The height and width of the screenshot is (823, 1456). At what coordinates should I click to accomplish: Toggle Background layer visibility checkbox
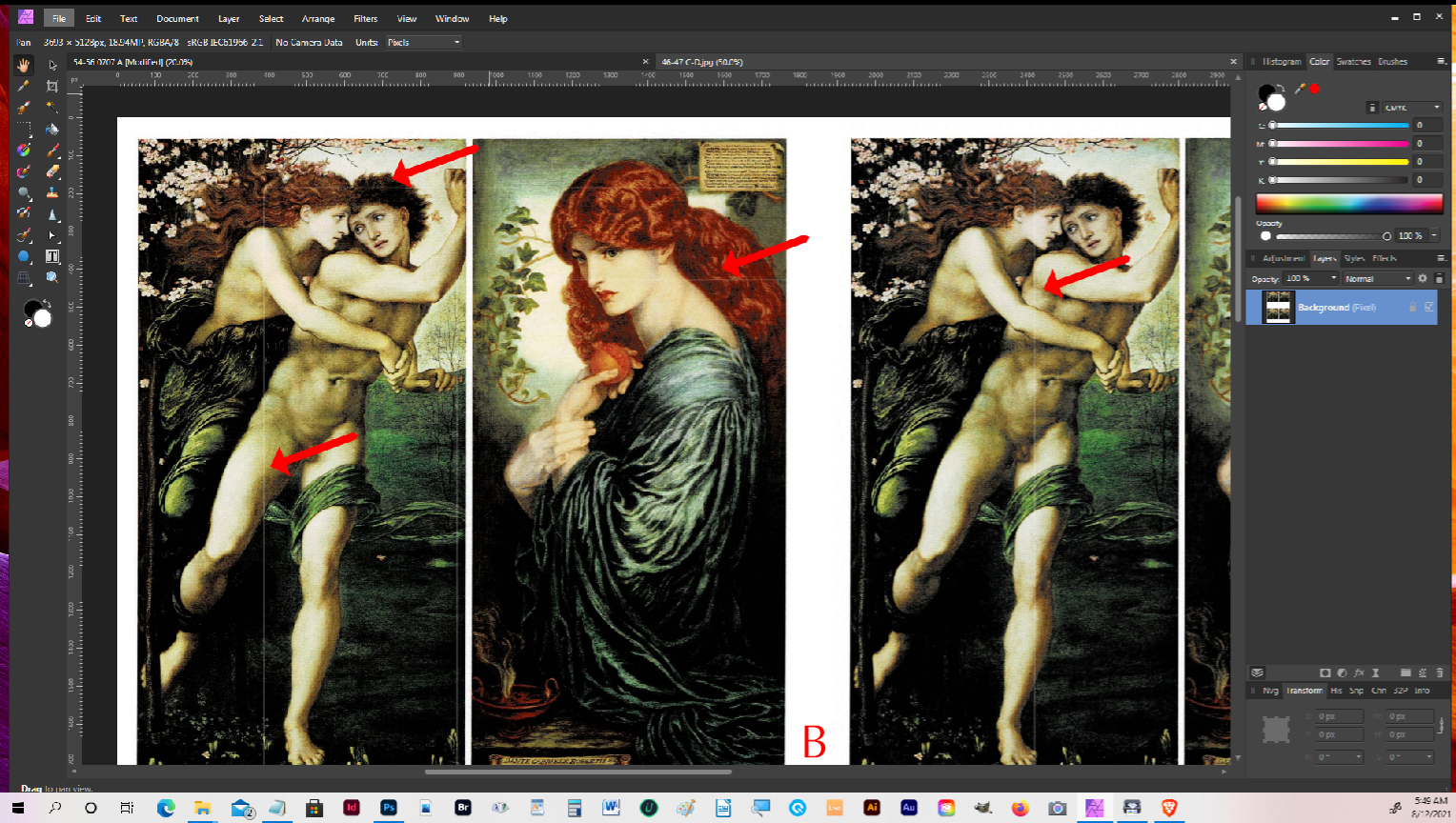coord(1429,306)
